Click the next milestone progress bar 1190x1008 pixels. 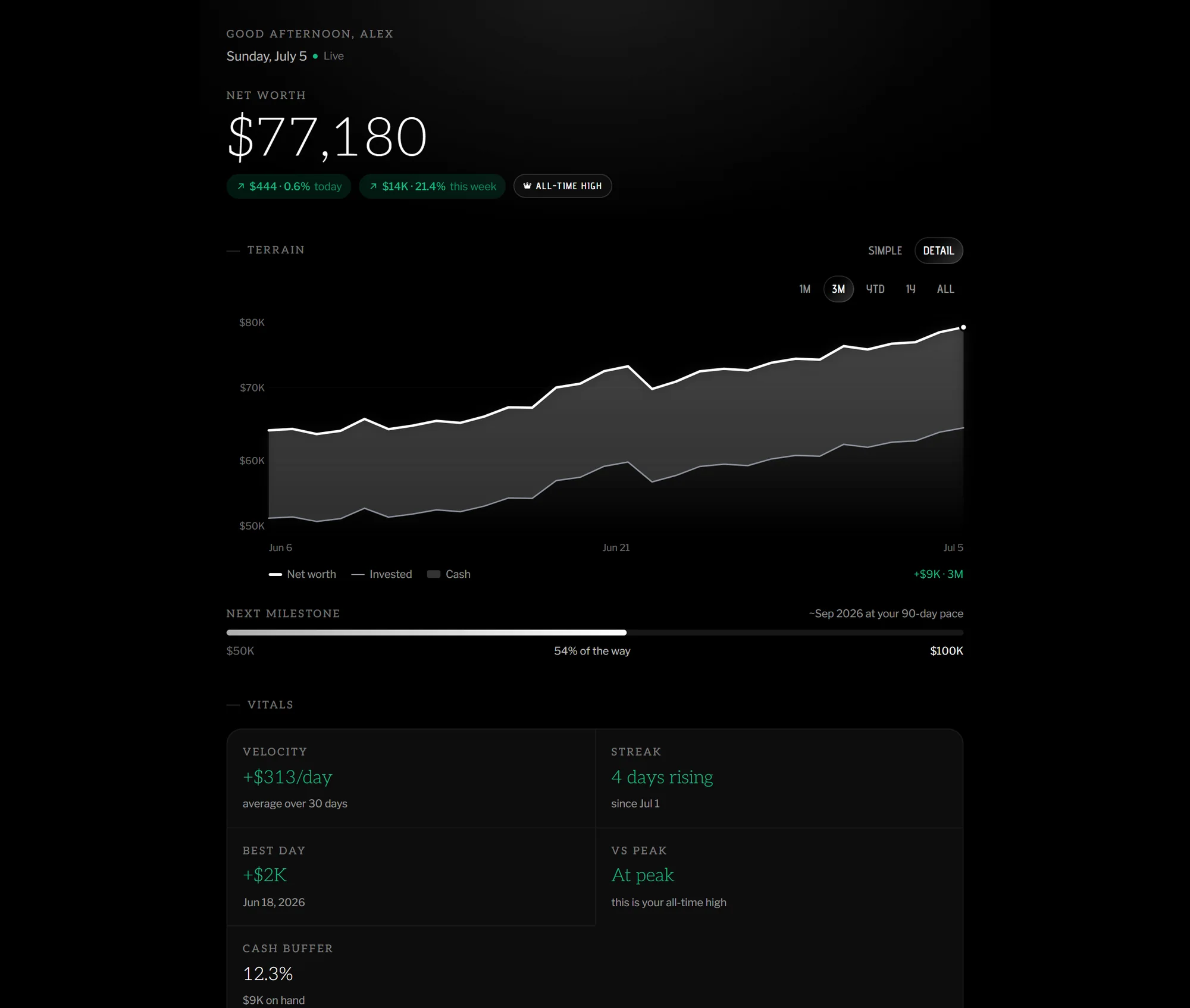point(594,633)
